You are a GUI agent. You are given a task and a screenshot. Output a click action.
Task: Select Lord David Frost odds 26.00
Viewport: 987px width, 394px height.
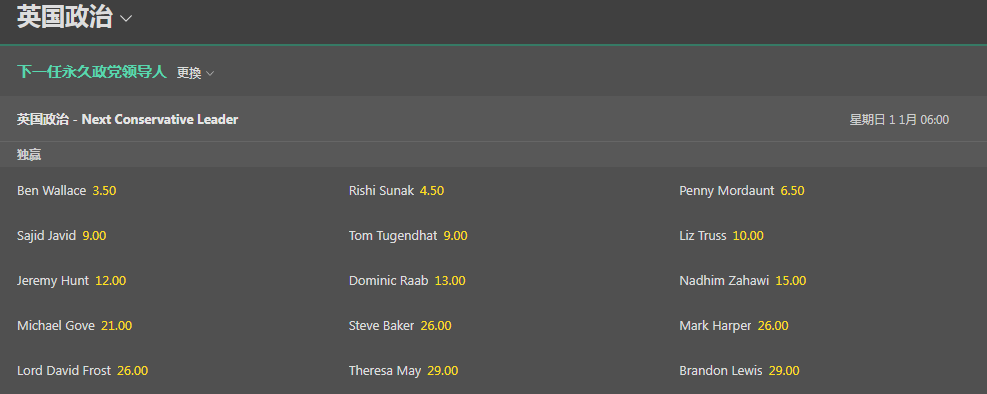[x=82, y=371]
